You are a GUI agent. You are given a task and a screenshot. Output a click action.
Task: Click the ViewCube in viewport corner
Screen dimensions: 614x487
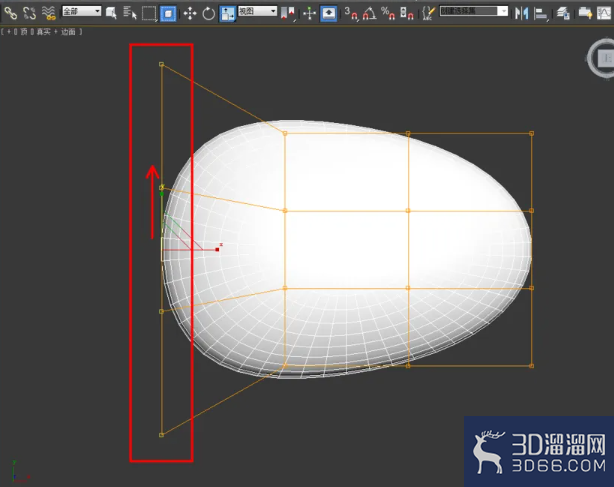tap(601, 58)
